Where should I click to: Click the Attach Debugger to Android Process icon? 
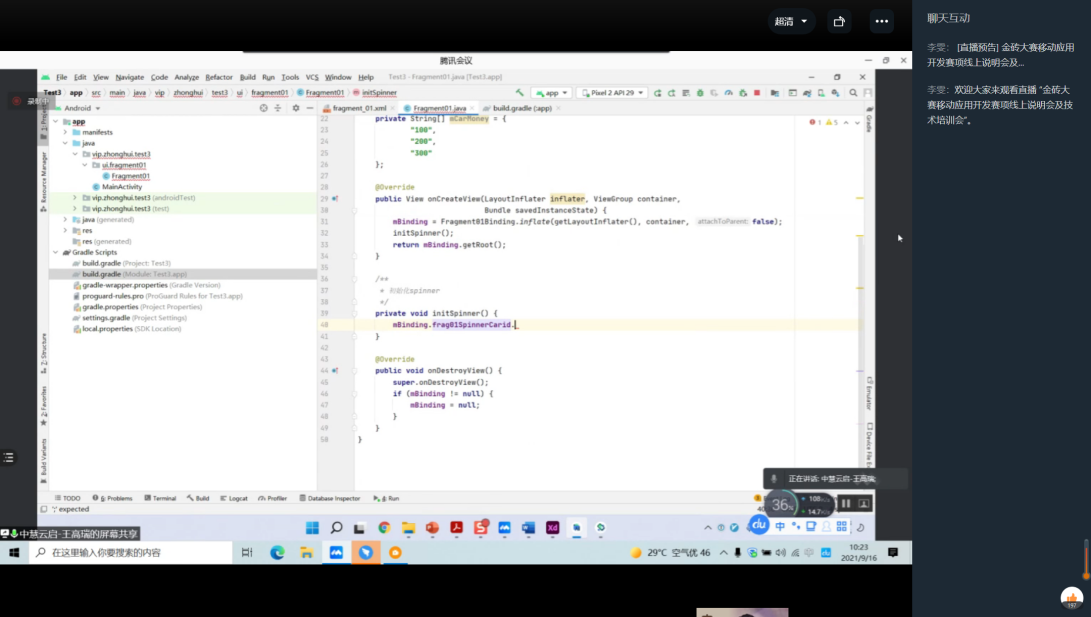[x=742, y=93]
